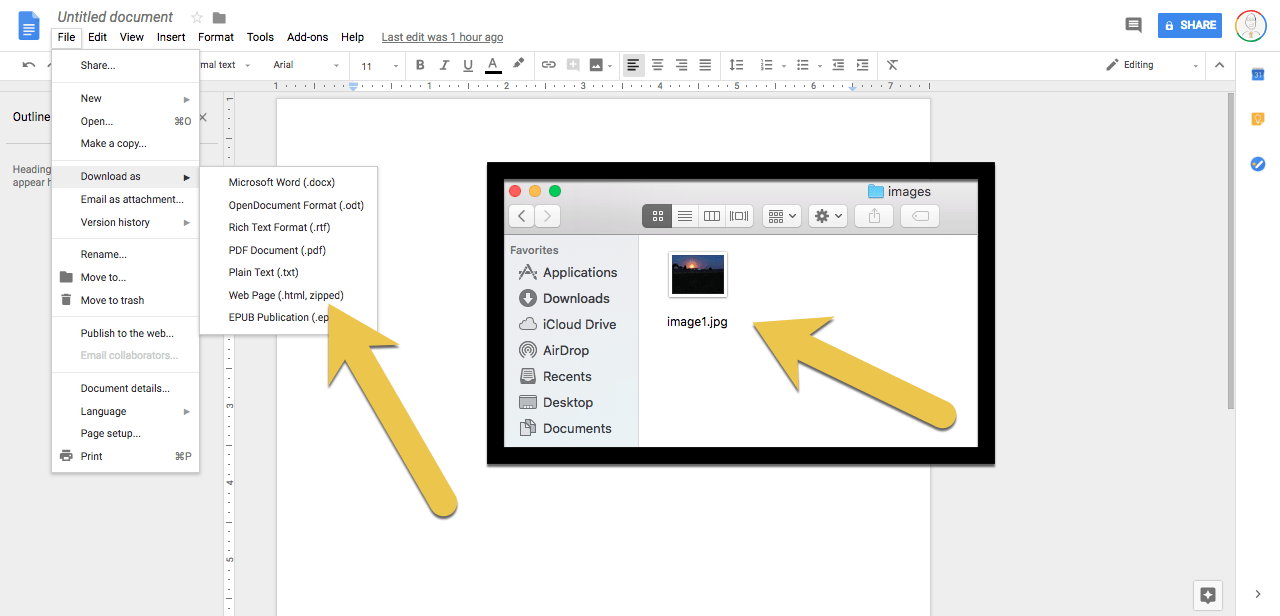Apply a numbered list
Screen dimensions: 1280x616
click(x=767, y=65)
